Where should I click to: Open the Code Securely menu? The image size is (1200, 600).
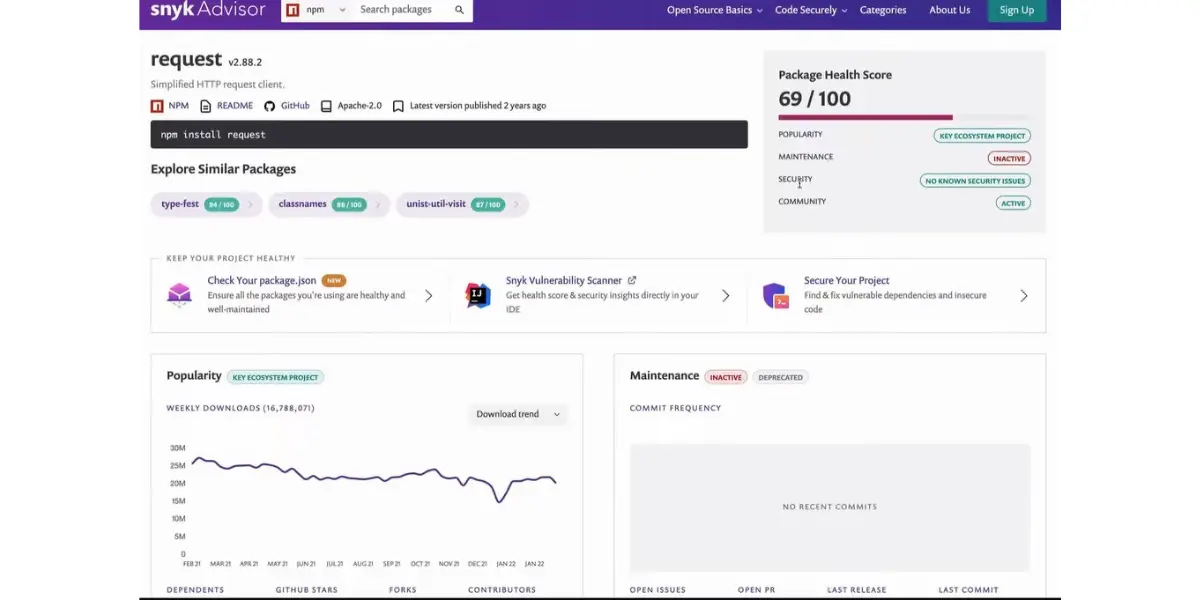point(811,10)
